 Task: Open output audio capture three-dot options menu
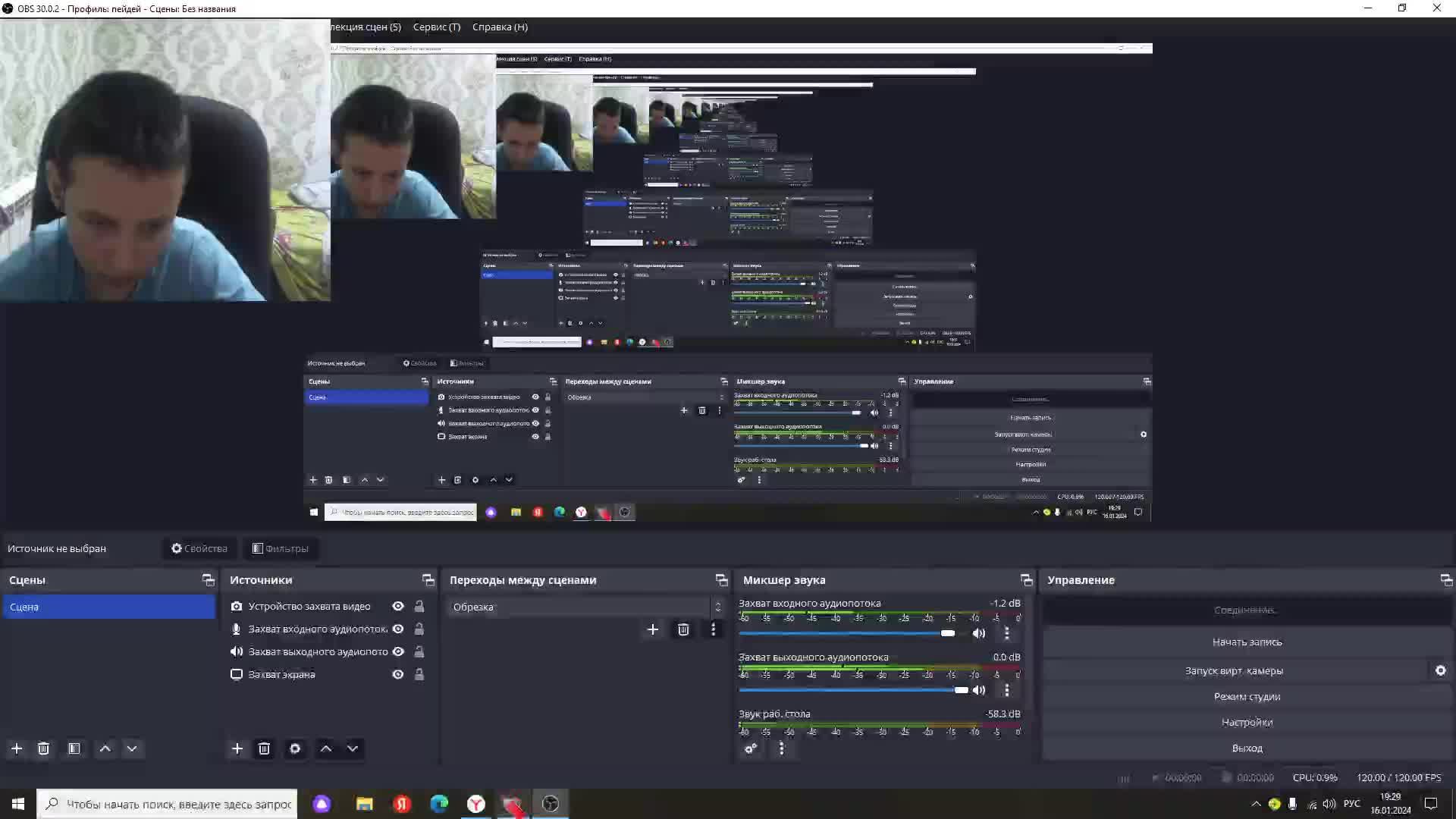[1006, 690]
